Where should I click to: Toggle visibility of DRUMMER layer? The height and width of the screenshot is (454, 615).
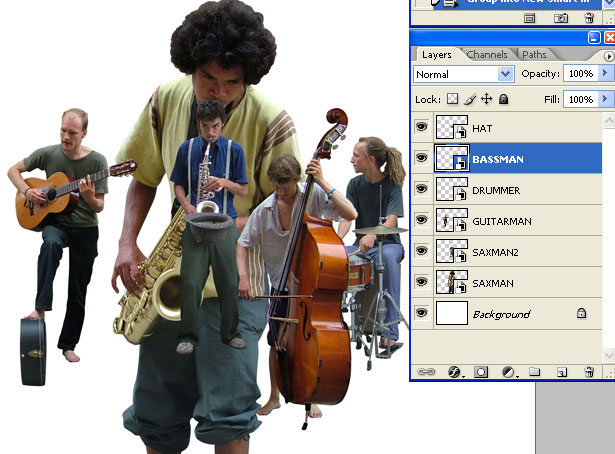tap(422, 189)
